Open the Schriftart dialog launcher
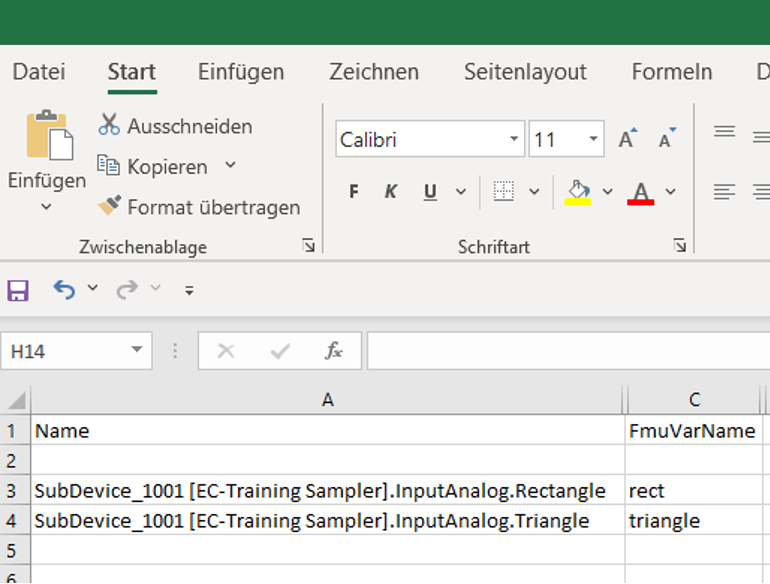Screen dimensions: 770x584 680,245
